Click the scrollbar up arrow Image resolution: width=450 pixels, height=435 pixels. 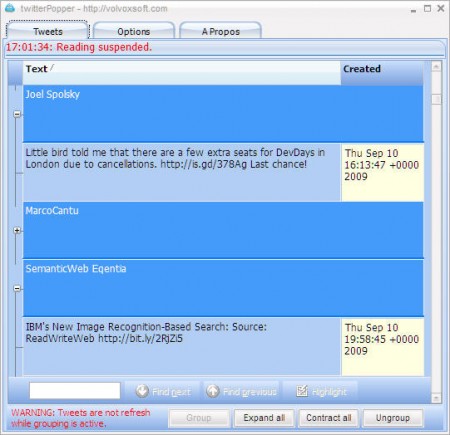tap(436, 67)
